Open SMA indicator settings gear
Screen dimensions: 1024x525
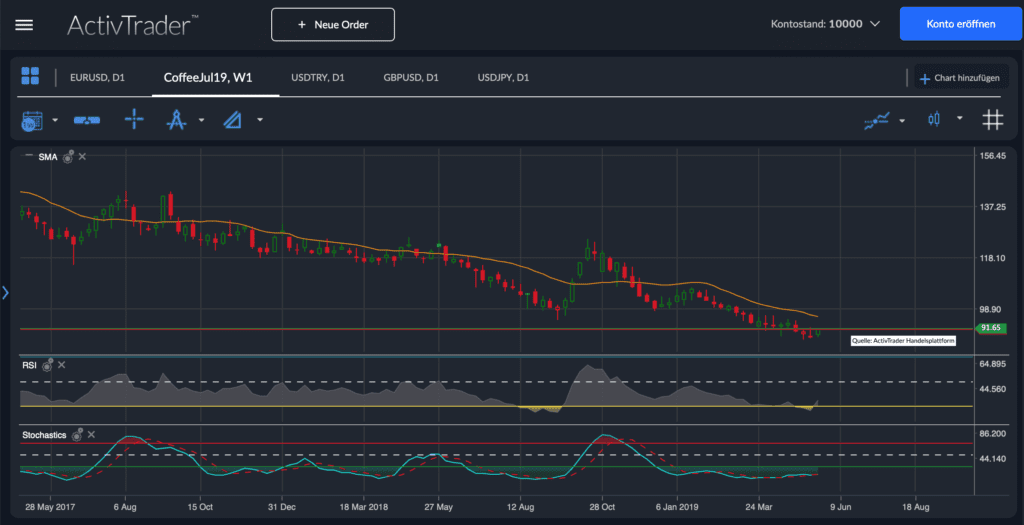(x=68, y=157)
